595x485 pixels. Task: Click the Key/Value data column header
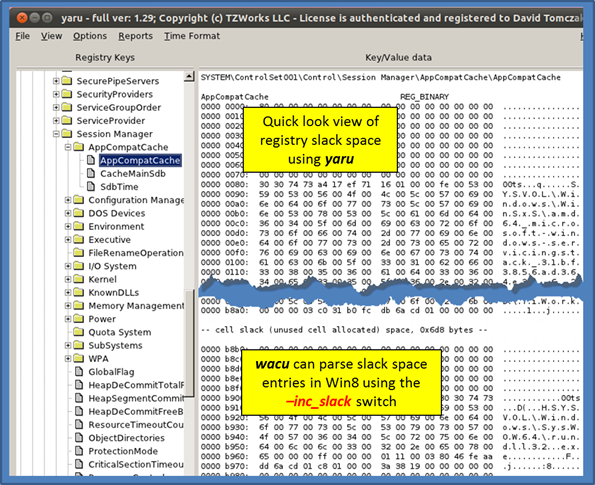pyautogui.click(x=398, y=57)
